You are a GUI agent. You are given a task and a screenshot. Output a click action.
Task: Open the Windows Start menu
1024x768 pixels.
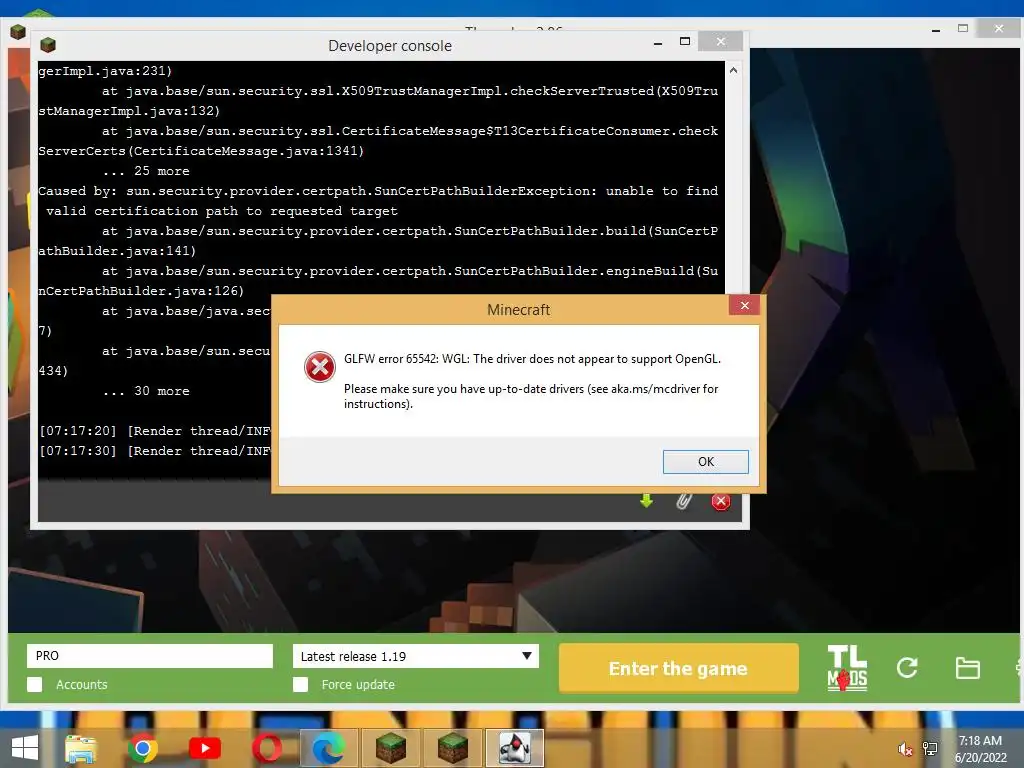(x=25, y=748)
